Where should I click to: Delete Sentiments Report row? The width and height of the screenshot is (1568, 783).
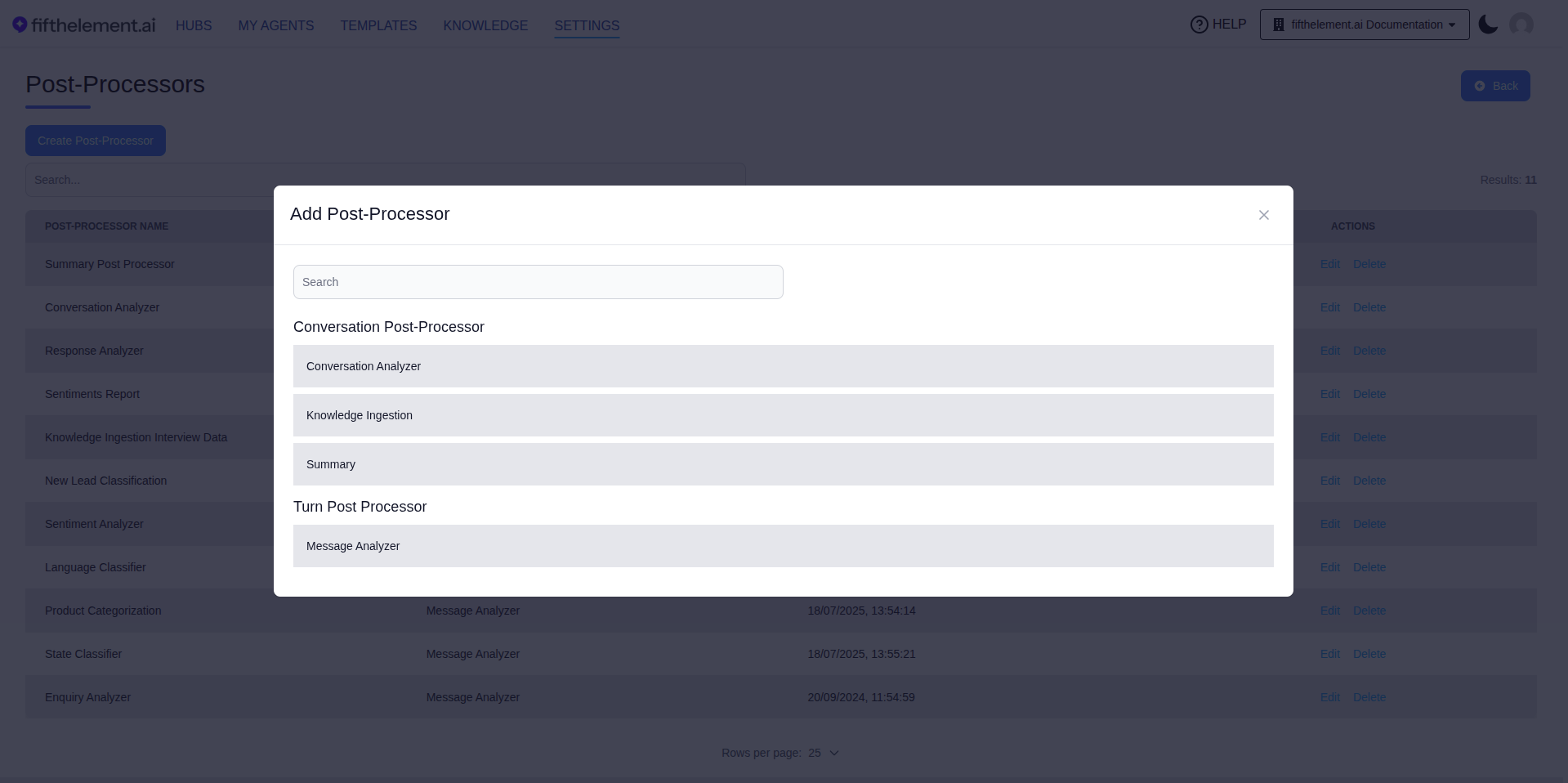(1369, 394)
